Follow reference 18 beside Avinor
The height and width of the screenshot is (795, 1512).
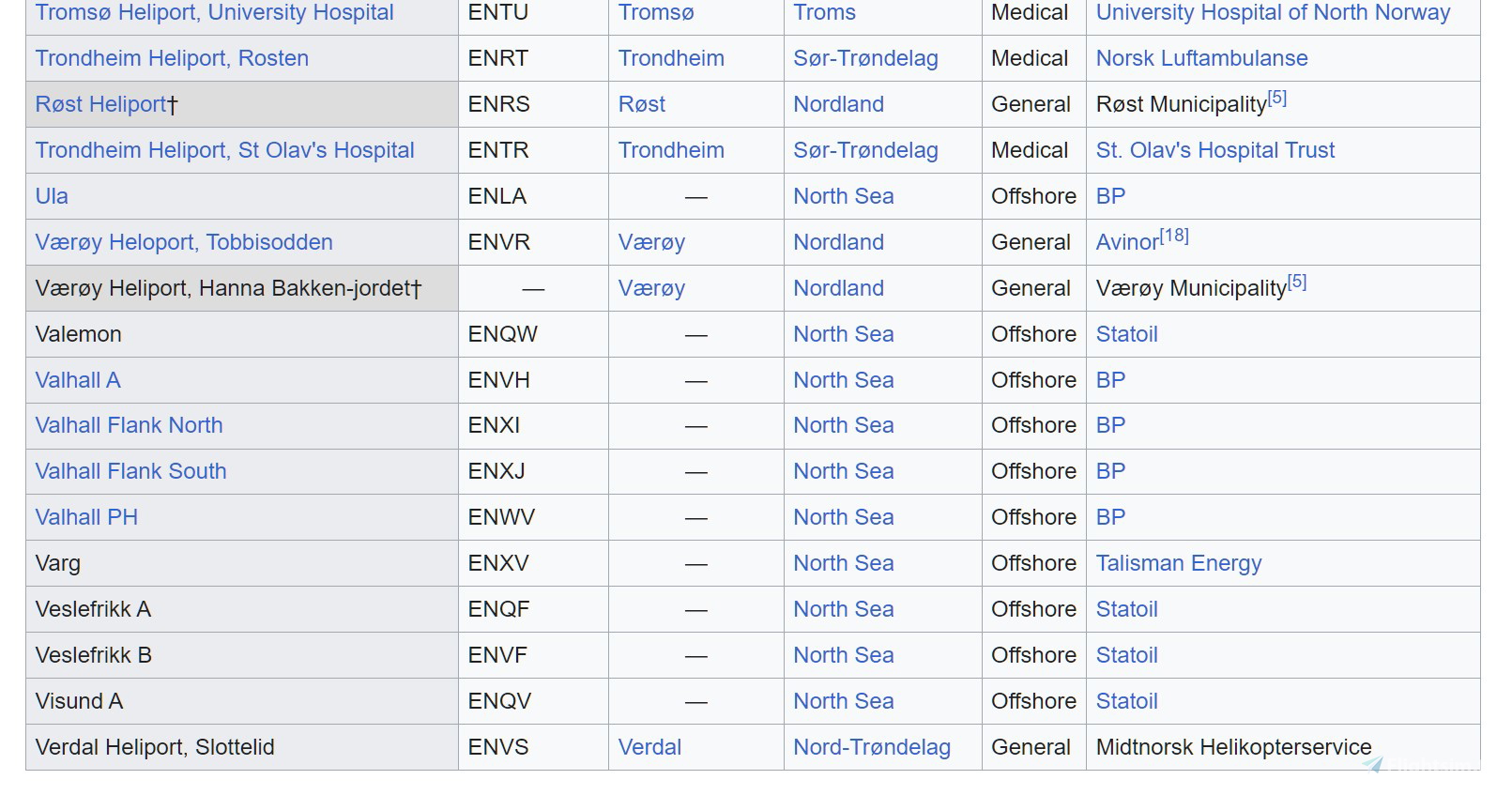point(1173,236)
